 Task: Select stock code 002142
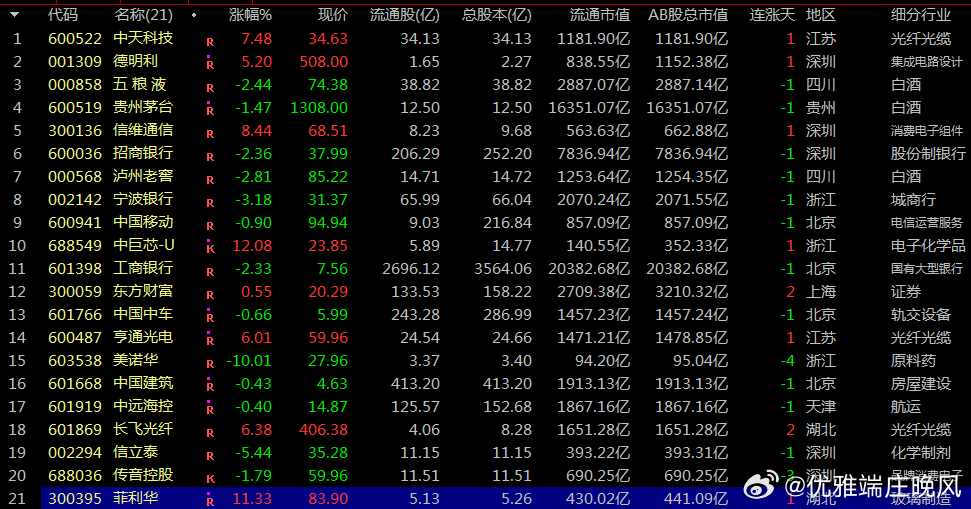(75, 199)
